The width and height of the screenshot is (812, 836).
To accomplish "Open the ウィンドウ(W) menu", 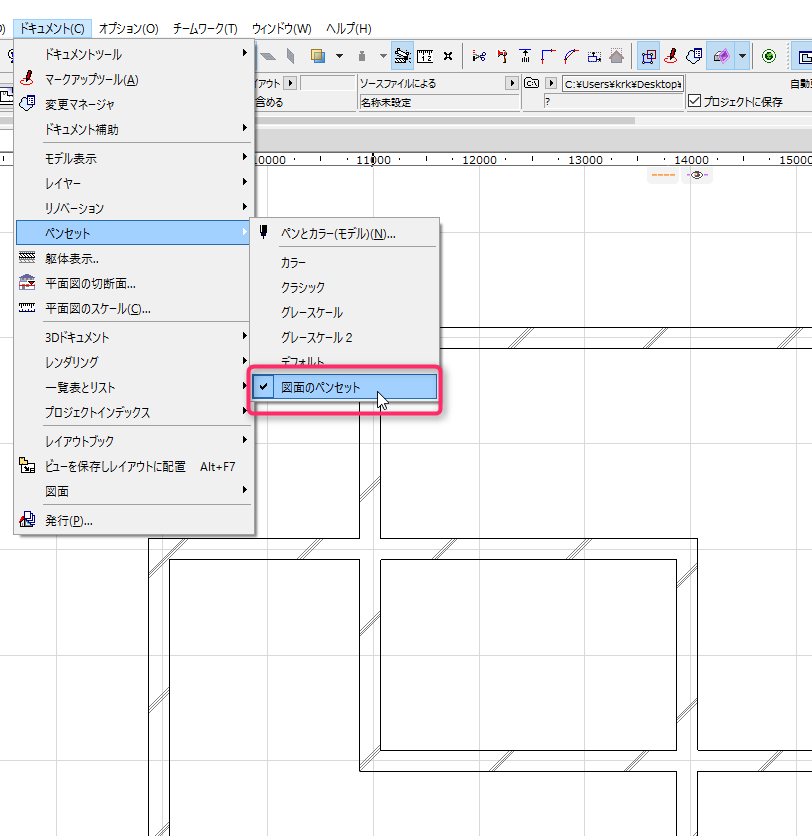I will (x=282, y=28).
